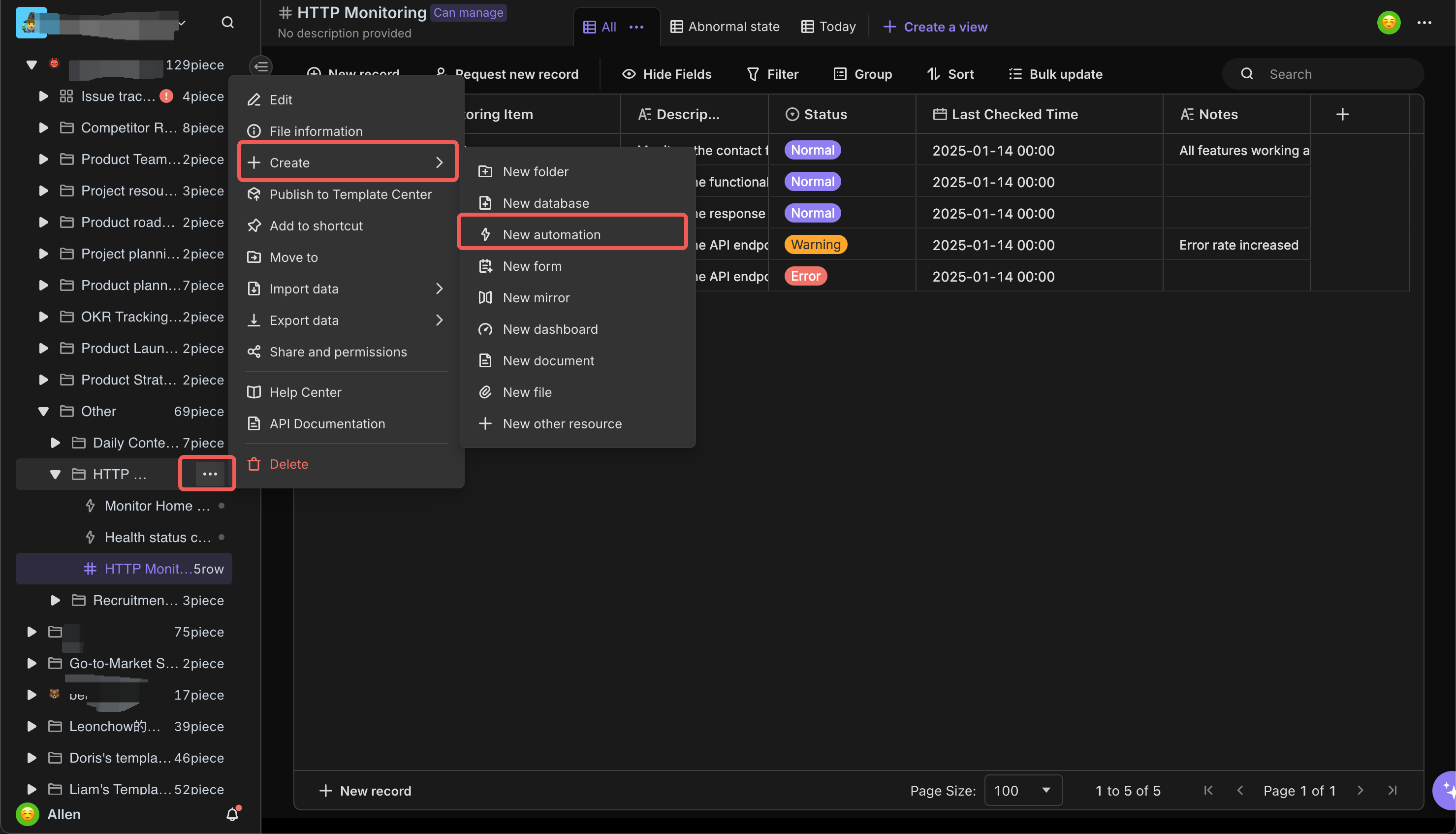Click the Search icon in toolbar
Viewport: 1456px width, 834px height.
point(1247,74)
